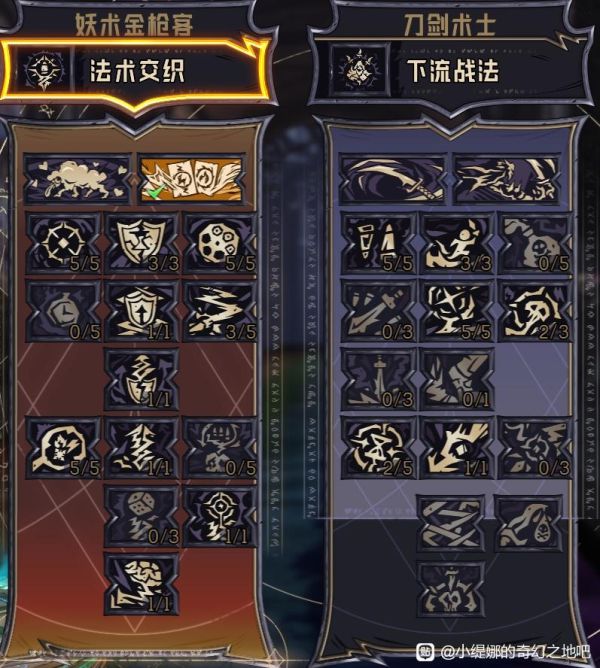Image resolution: width=600 pixels, height=668 pixels.
Task: Select the running figure skill 3/3
Action: tap(456, 244)
